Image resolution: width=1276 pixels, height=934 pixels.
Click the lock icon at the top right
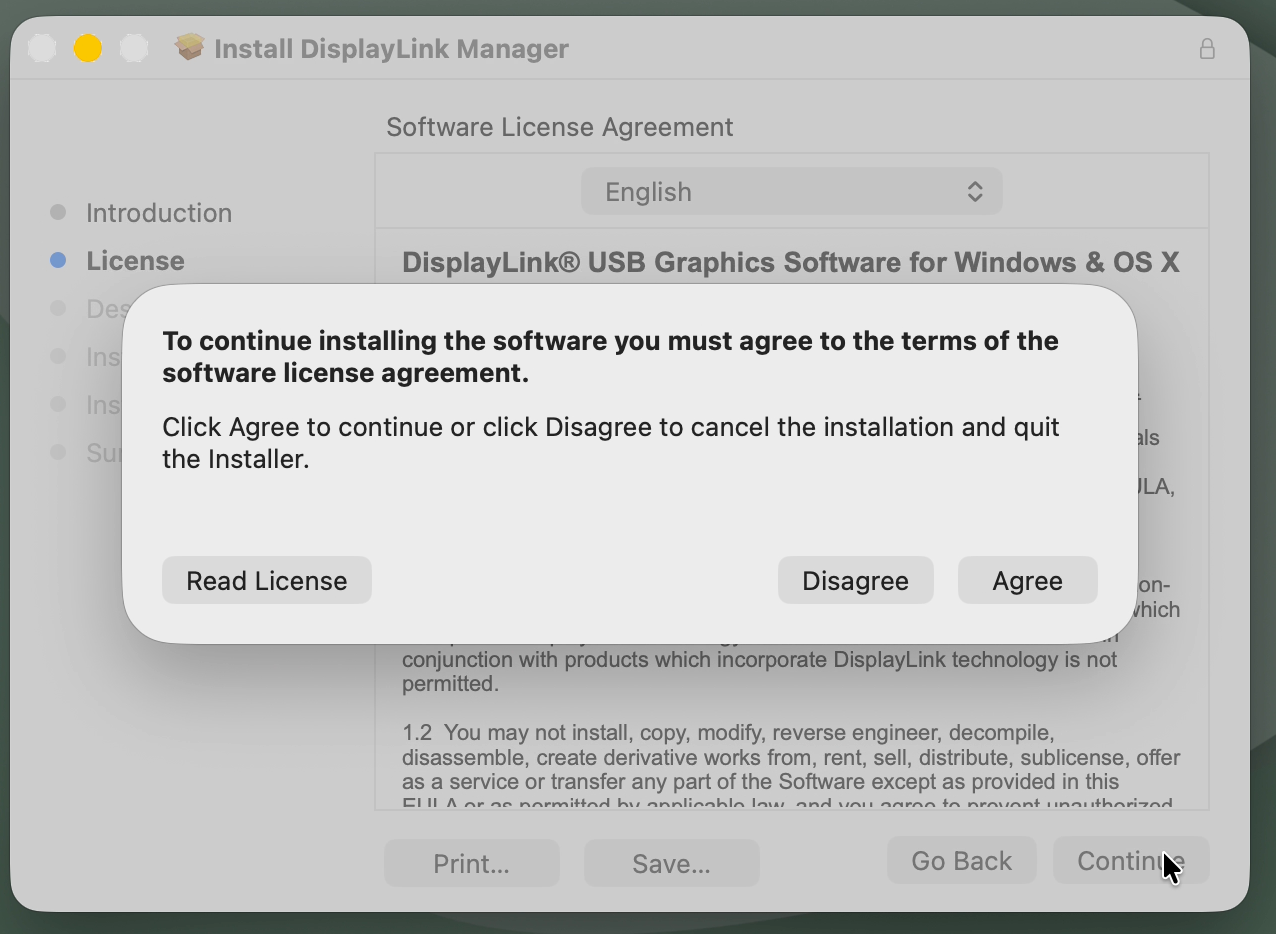[x=1207, y=48]
